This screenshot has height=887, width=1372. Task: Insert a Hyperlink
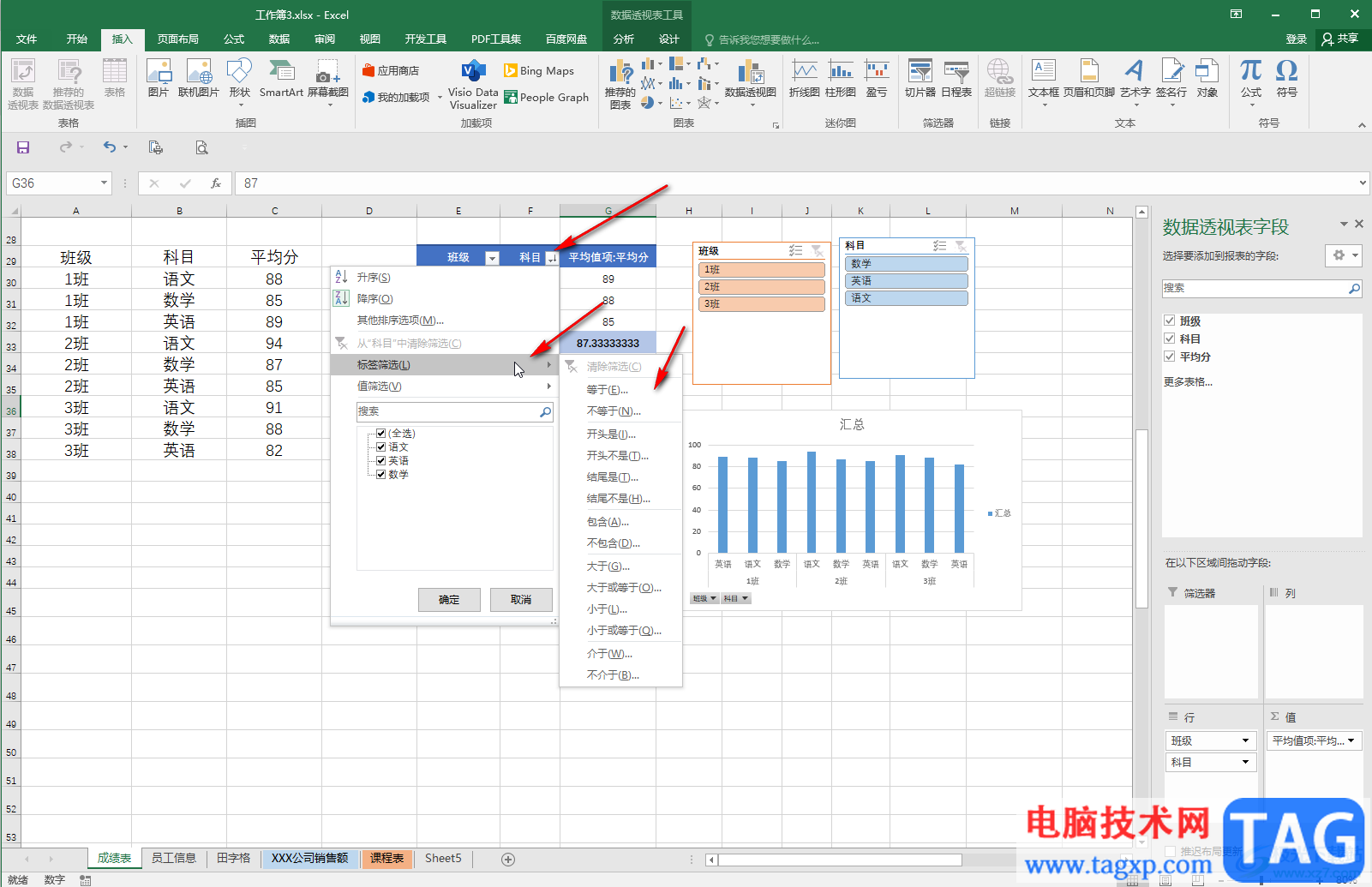(x=1000, y=78)
